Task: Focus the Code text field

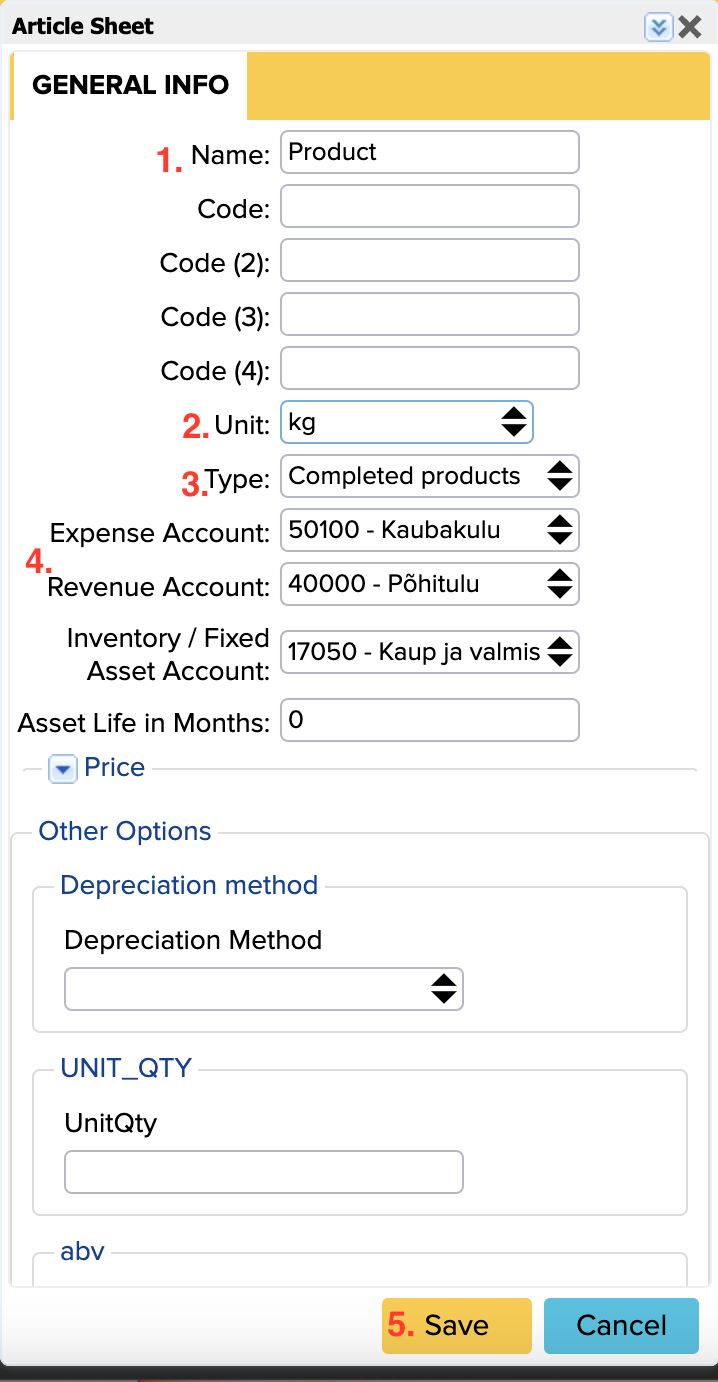Action: pos(429,206)
